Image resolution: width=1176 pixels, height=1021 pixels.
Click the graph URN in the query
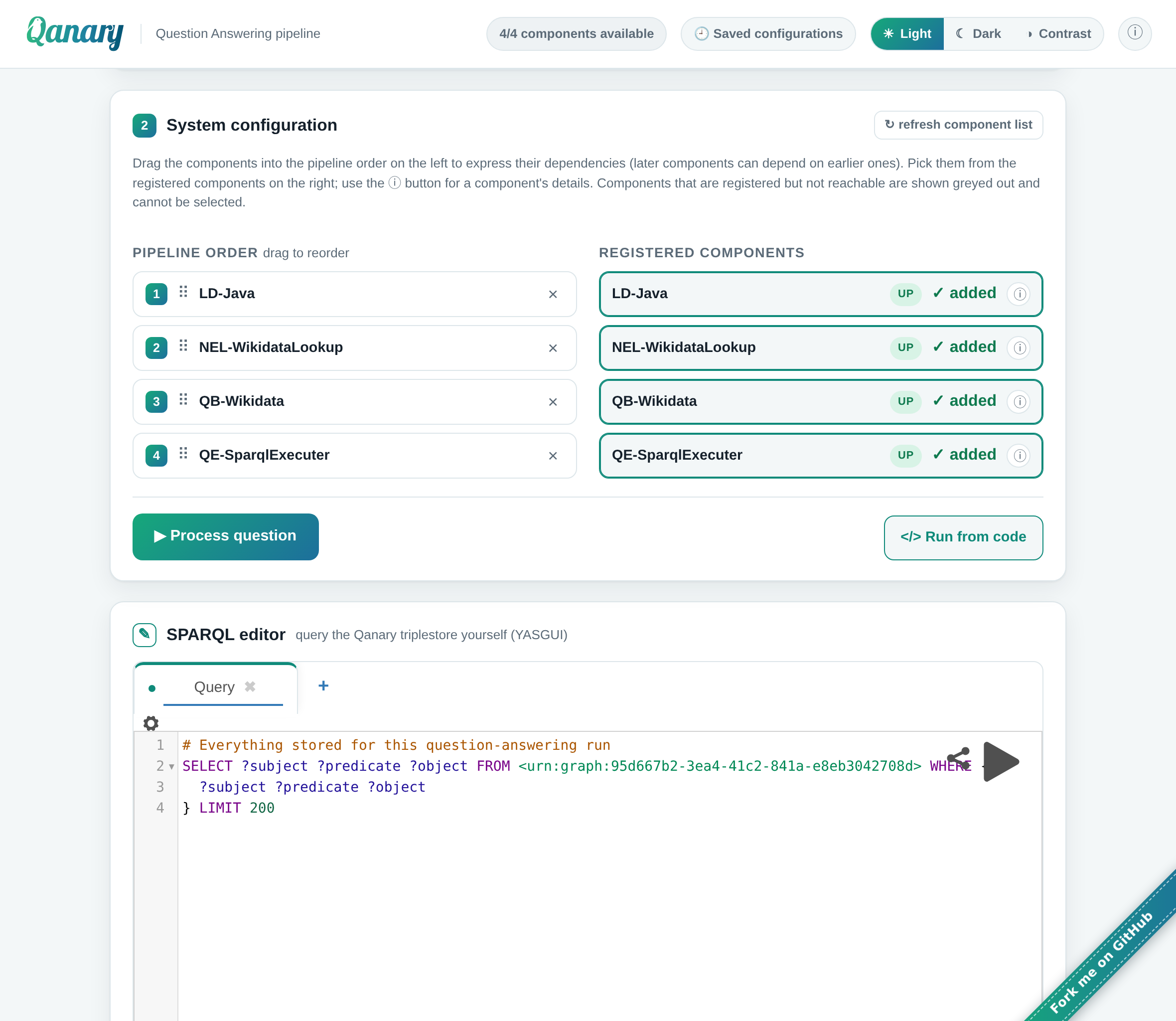coord(719,766)
